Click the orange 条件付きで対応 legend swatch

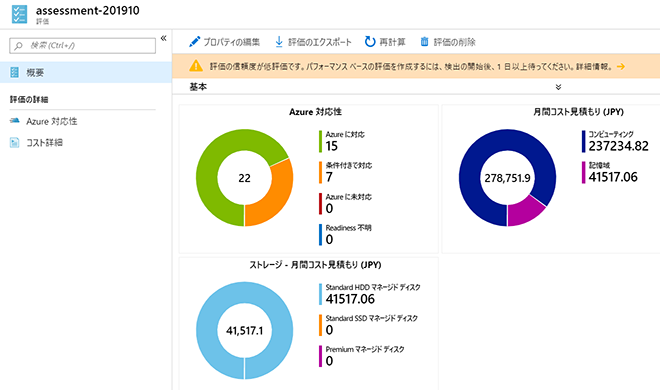tap(320, 172)
